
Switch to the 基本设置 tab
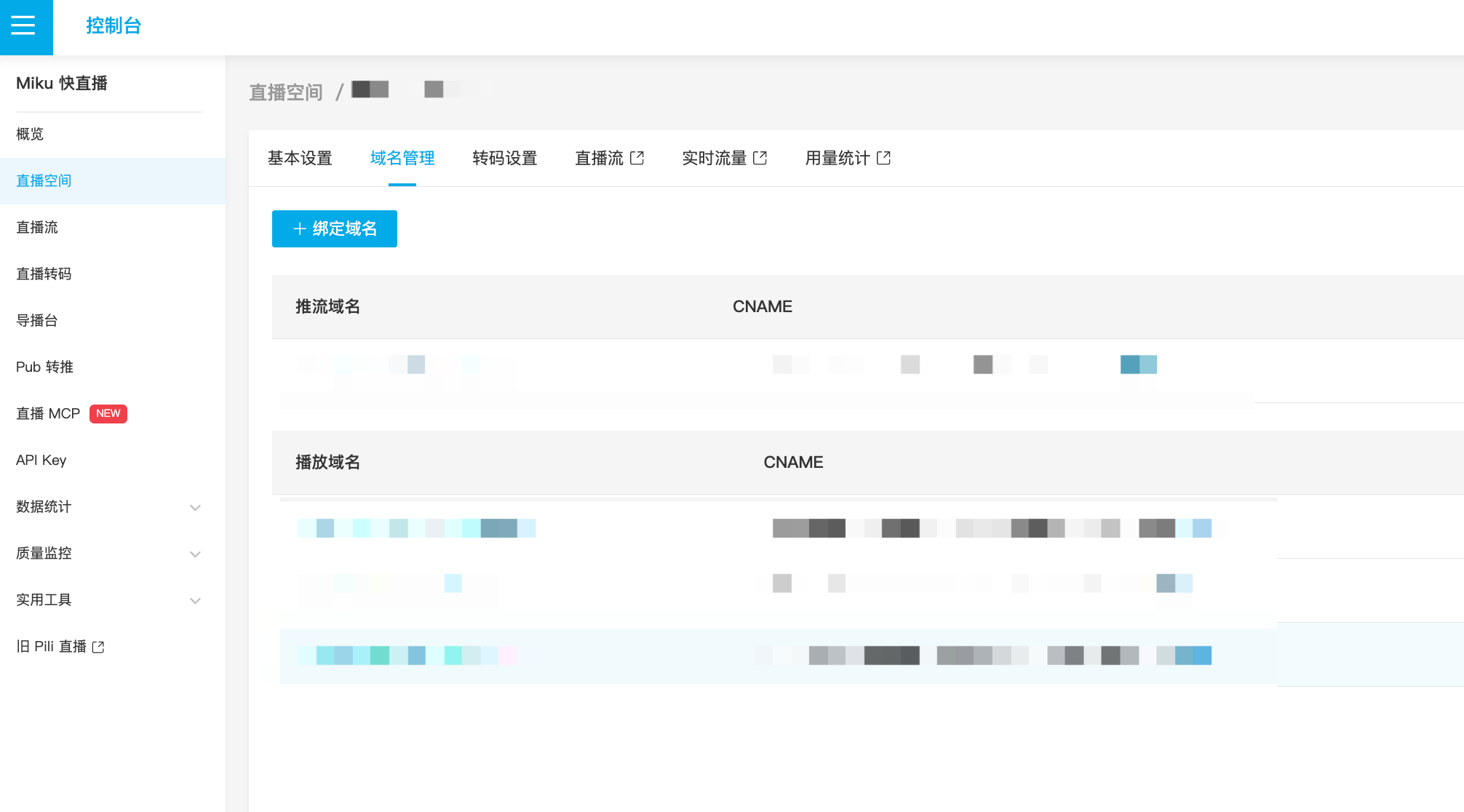[x=300, y=158]
